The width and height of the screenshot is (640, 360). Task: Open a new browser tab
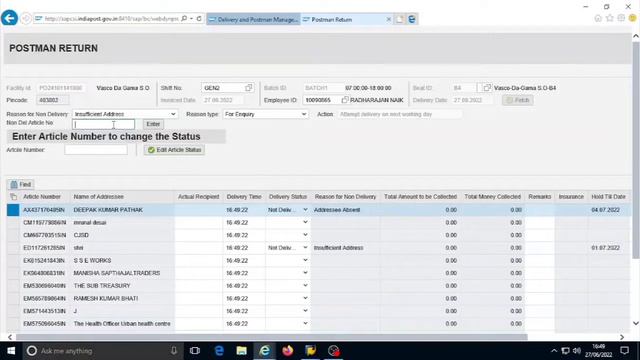click(x=400, y=19)
